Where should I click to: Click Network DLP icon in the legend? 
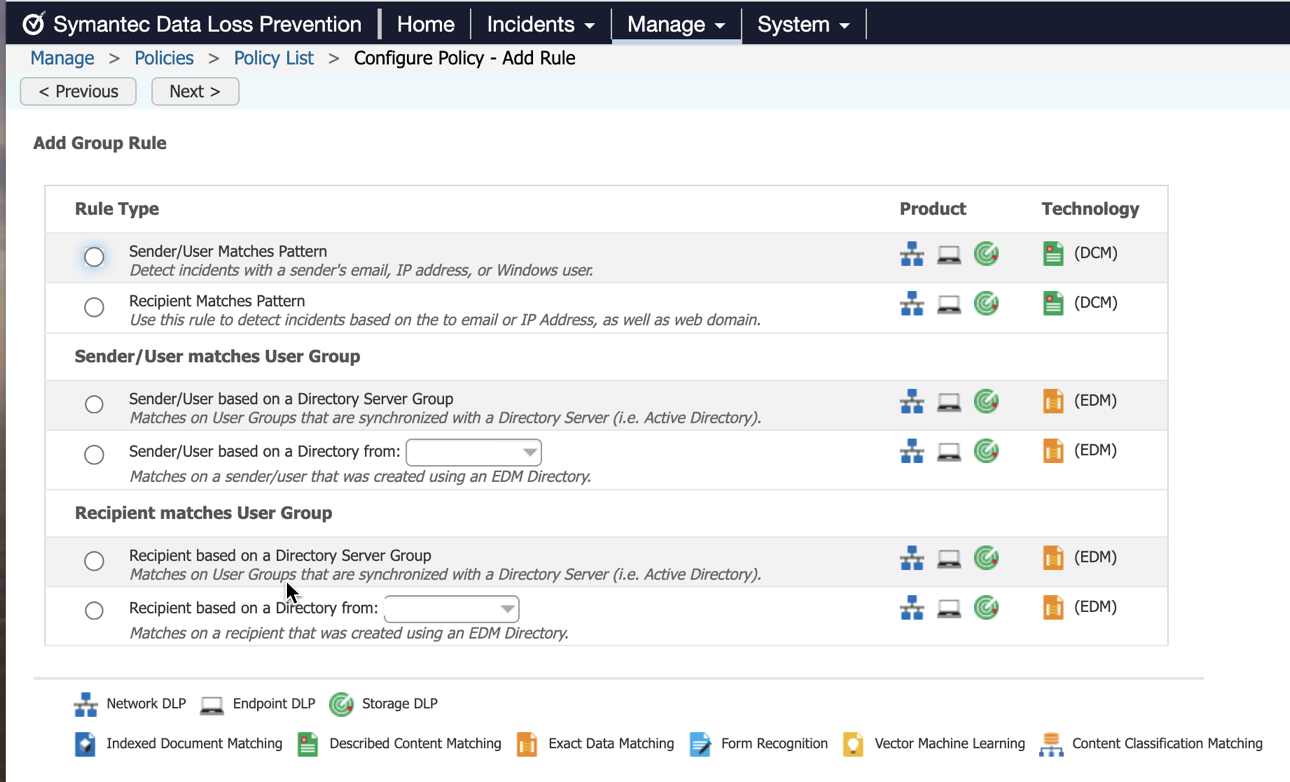tap(86, 705)
